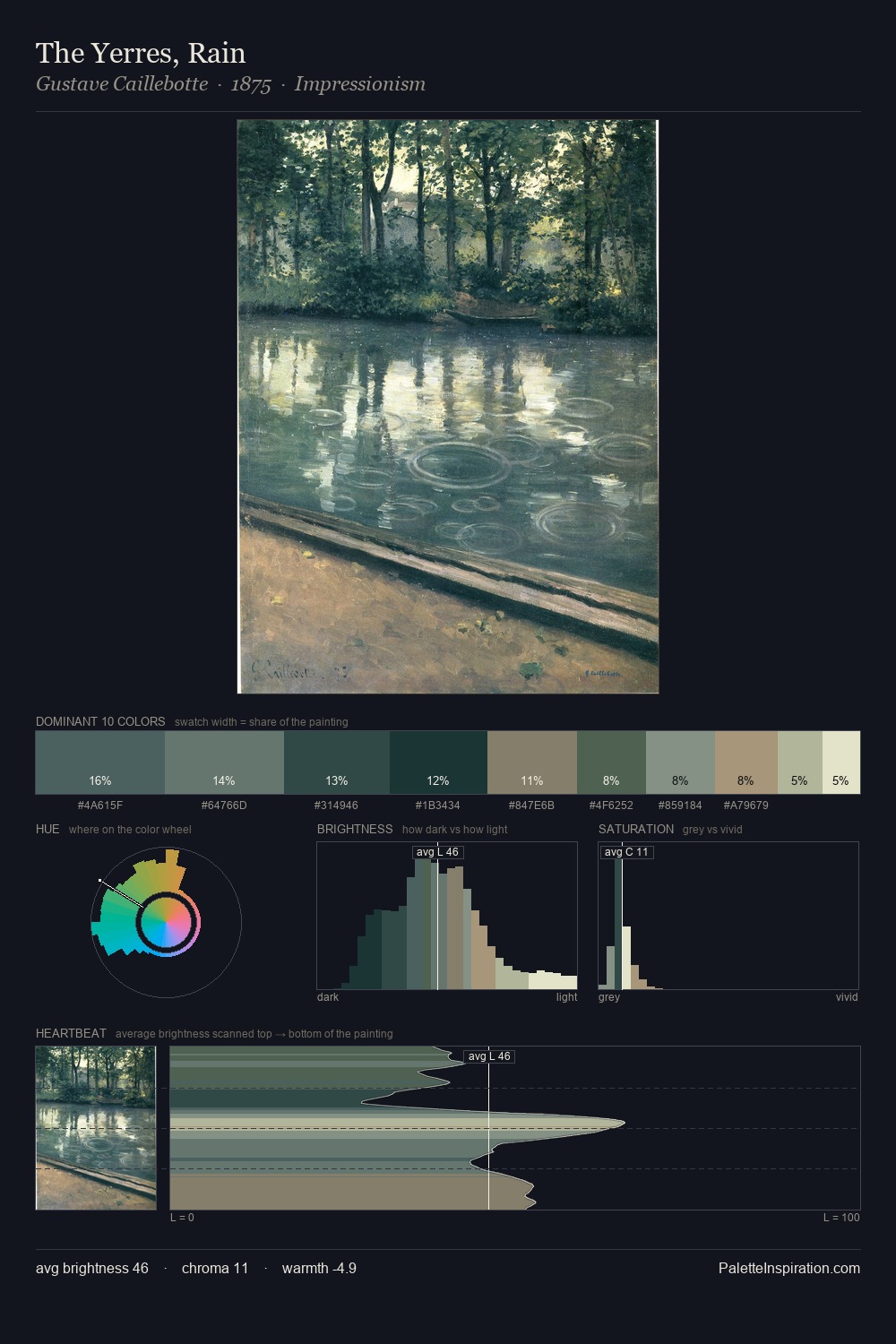Click hex label '#4F6252'
This screenshot has height=1344, width=896.
tap(611, 806)
